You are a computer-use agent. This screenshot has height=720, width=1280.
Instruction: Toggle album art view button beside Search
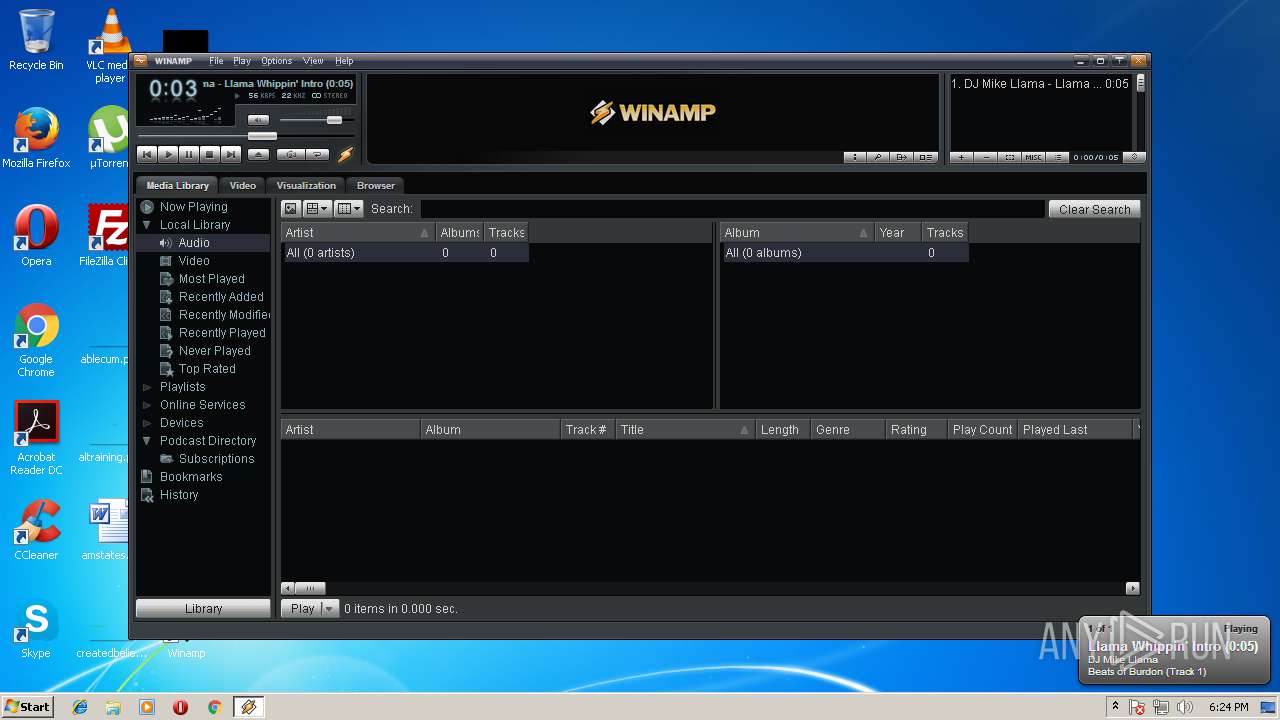pos(290,209)
